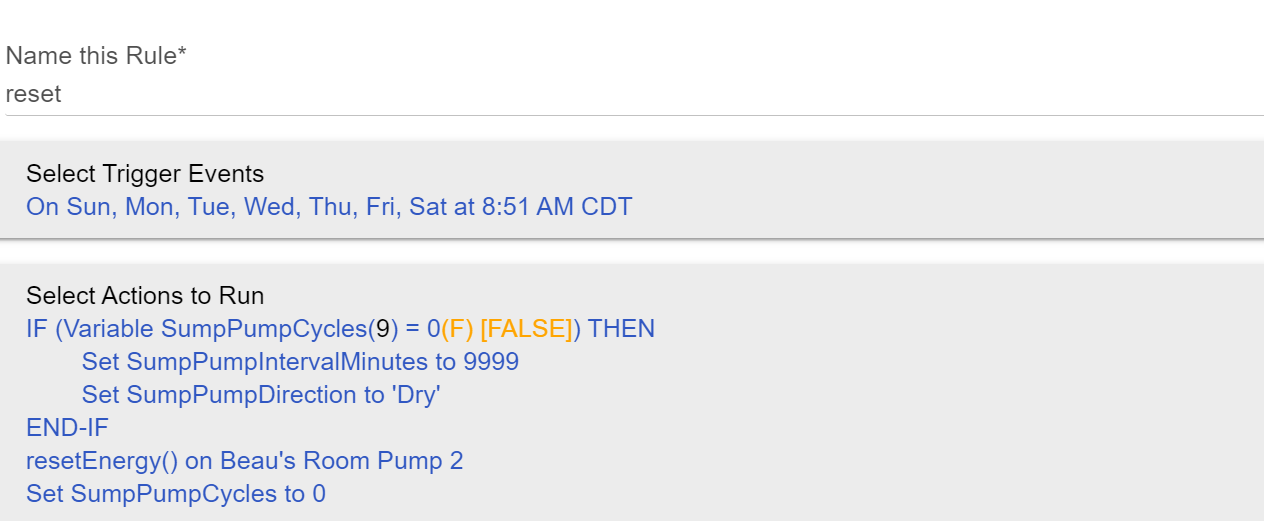Click the THEN keyword in IF statement
Viewport: 1264px width, 521px height.
coord(622,329)
